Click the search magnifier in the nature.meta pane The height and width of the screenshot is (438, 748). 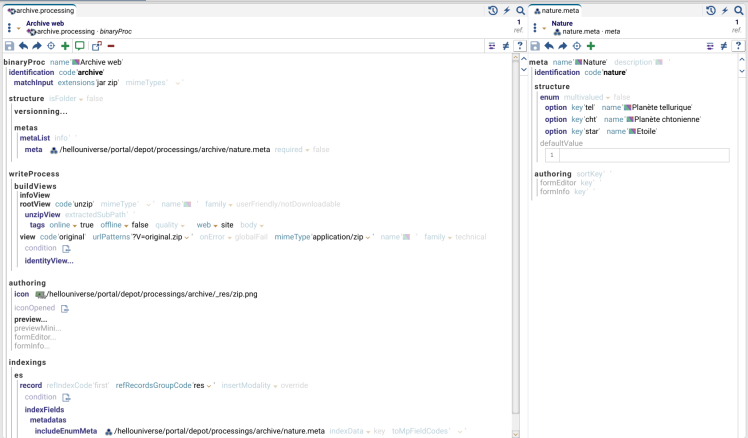coord(738,10)
